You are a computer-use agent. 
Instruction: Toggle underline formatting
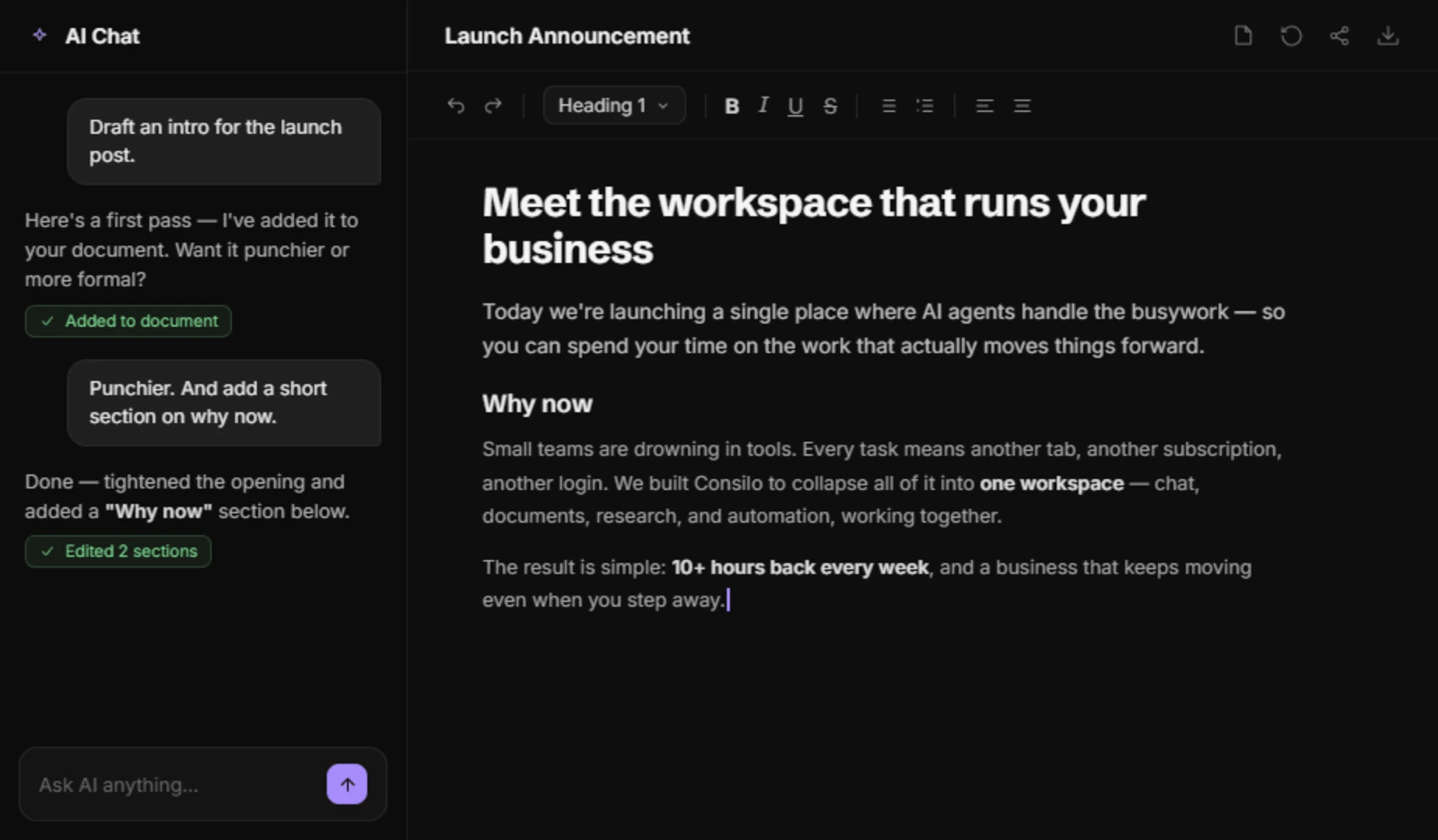coord(794,107)
